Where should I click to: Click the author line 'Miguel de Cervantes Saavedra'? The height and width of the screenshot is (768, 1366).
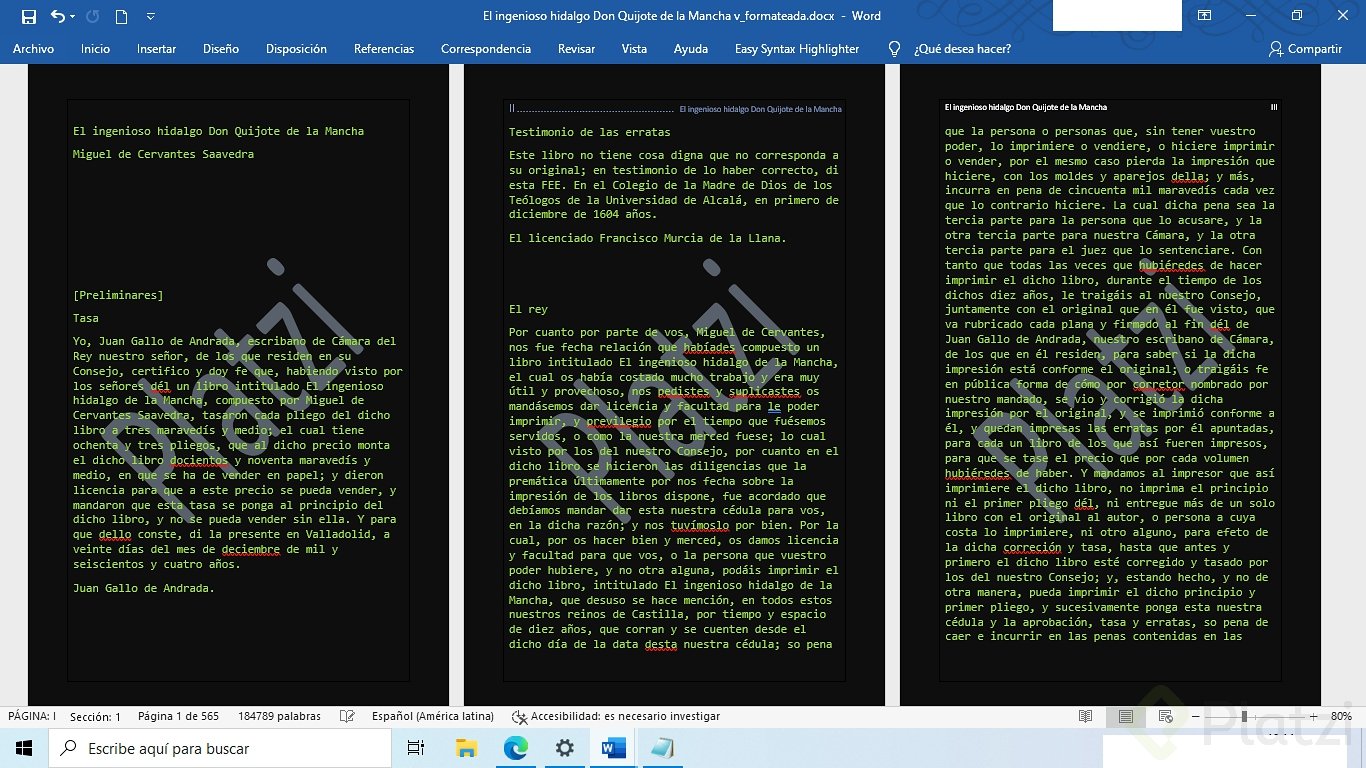[163, 154]
